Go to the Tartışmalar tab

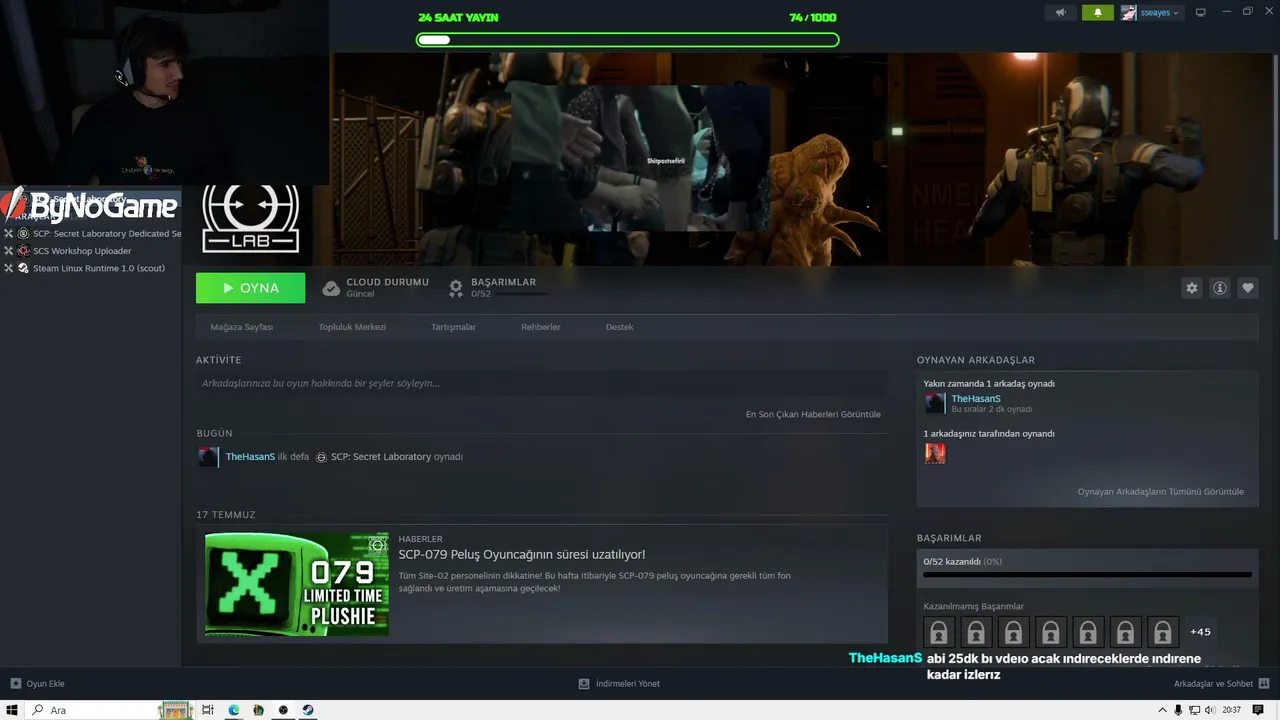453,327
